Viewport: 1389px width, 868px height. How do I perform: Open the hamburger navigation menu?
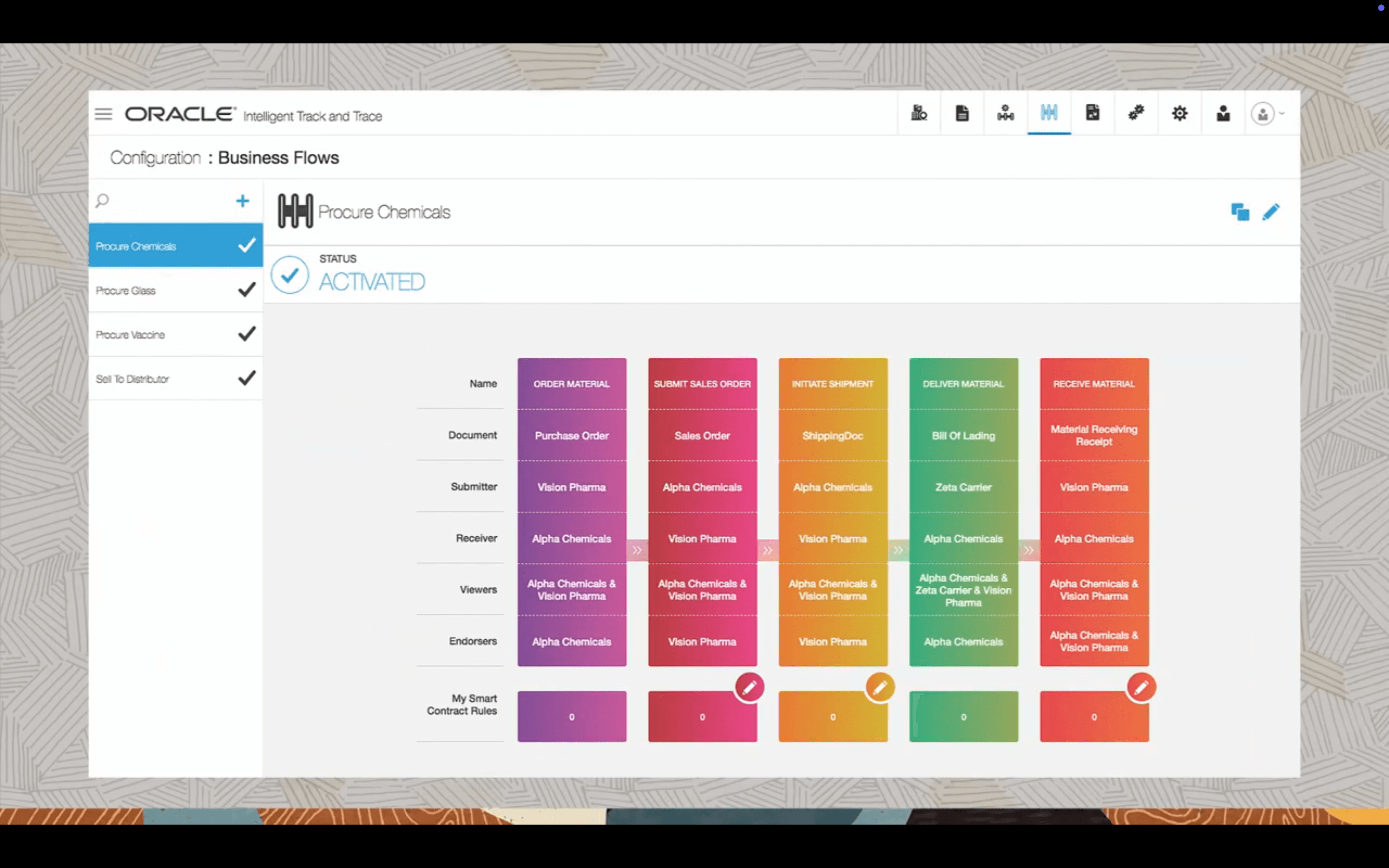[103, 114]
